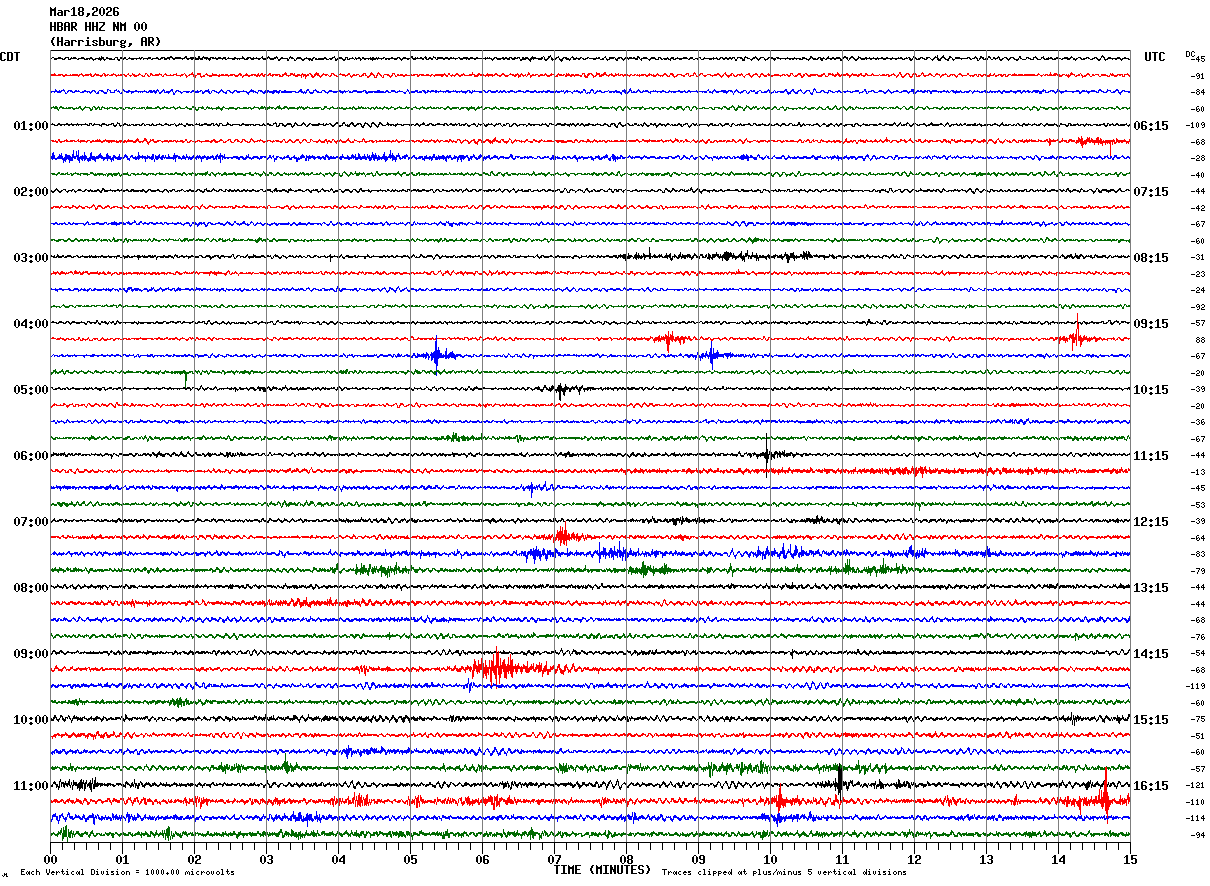The height and width of the screenshot is (886, 1210).
Task: Click the 08:15 UTC time label
Action: 1151,258
